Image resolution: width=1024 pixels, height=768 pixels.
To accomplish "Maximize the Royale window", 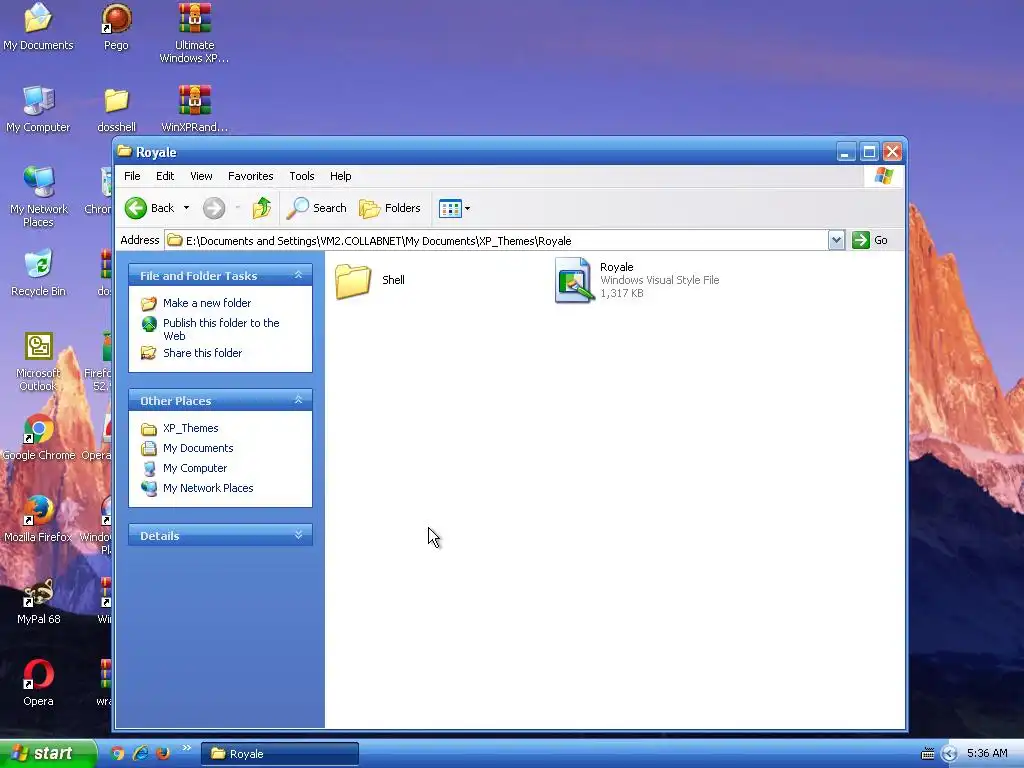I will [x=869, y=152].
